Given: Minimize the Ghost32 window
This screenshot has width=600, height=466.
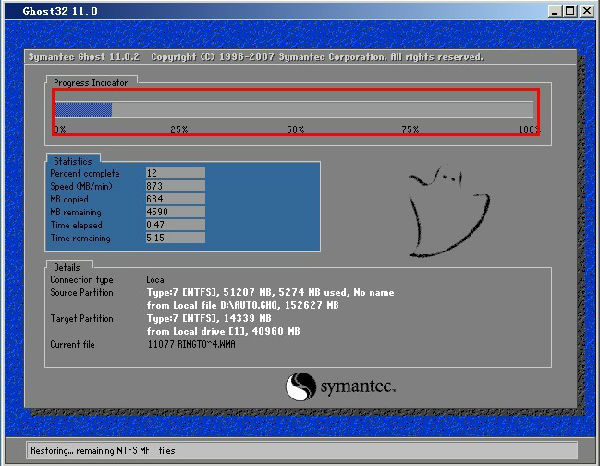Looking at the screenshot, I should (x=553, y=10).
